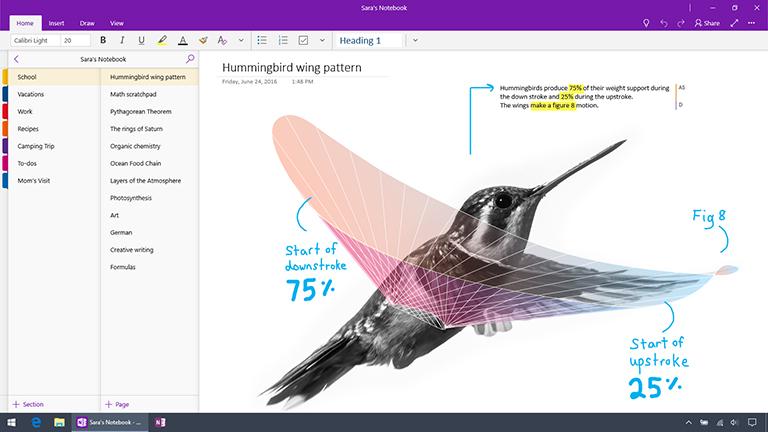Click the undo arrow
This screenshot has height=432, width=768.
(664, 22)
